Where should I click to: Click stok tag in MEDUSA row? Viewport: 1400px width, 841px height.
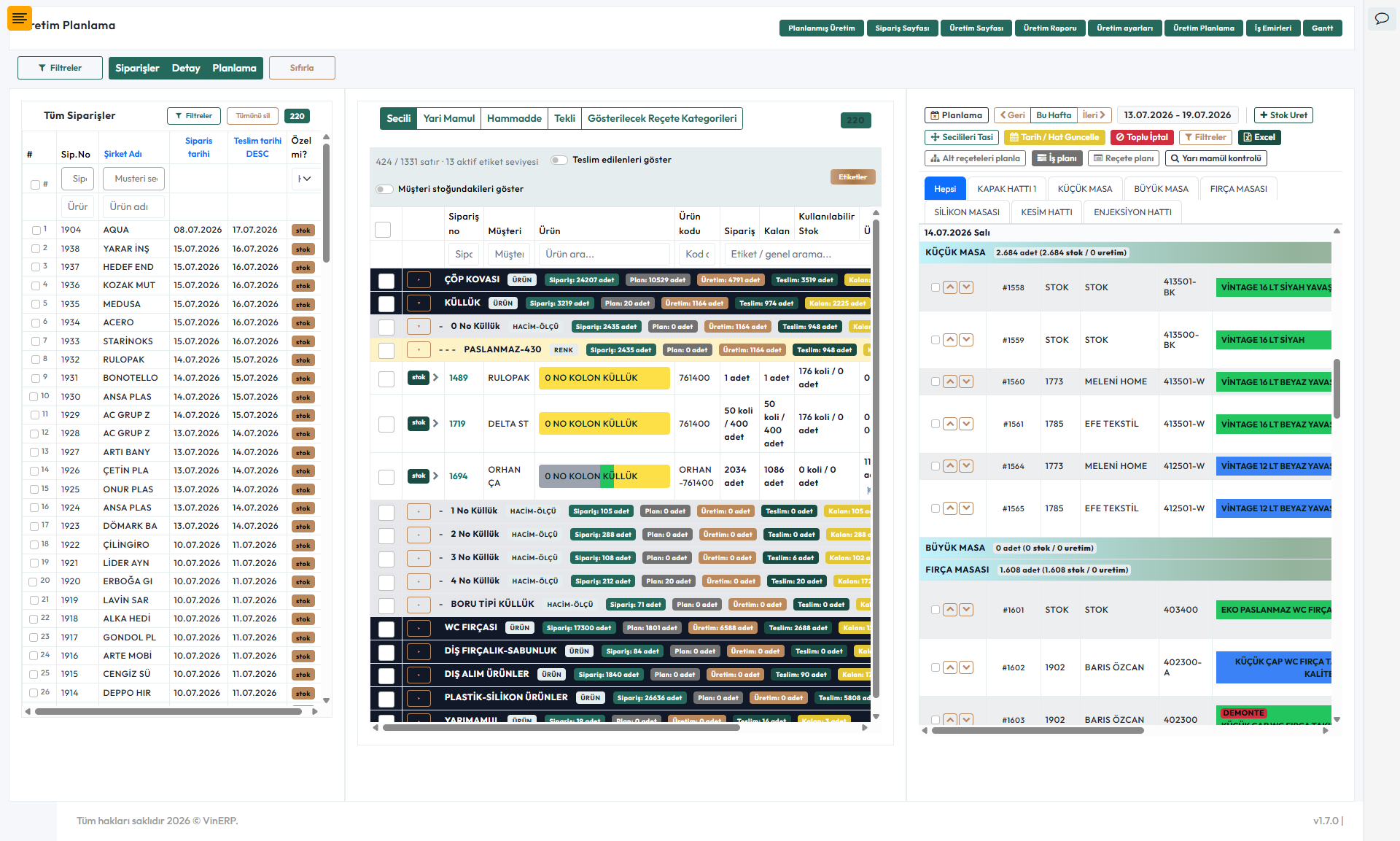tap(303, 305)
